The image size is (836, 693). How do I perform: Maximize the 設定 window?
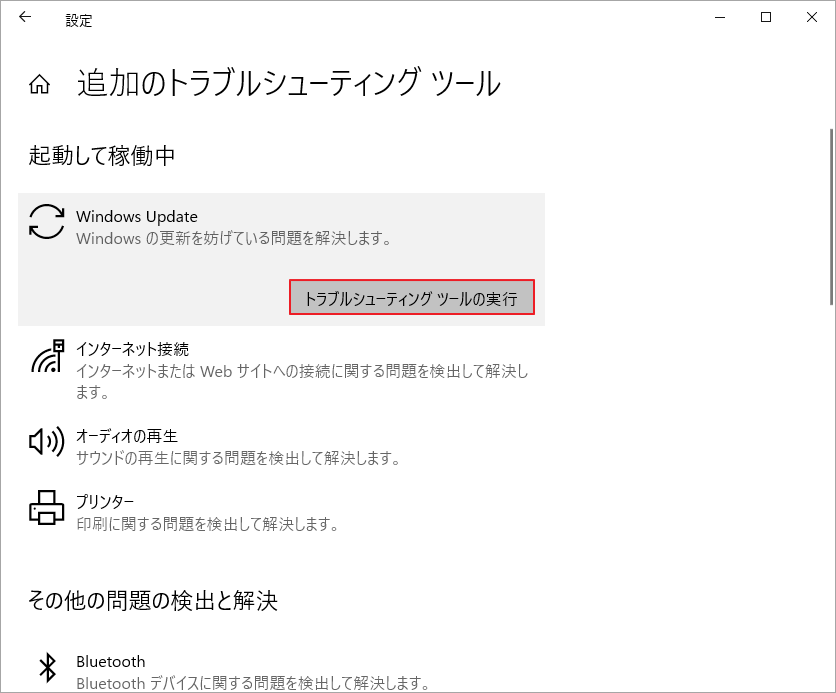766,18
